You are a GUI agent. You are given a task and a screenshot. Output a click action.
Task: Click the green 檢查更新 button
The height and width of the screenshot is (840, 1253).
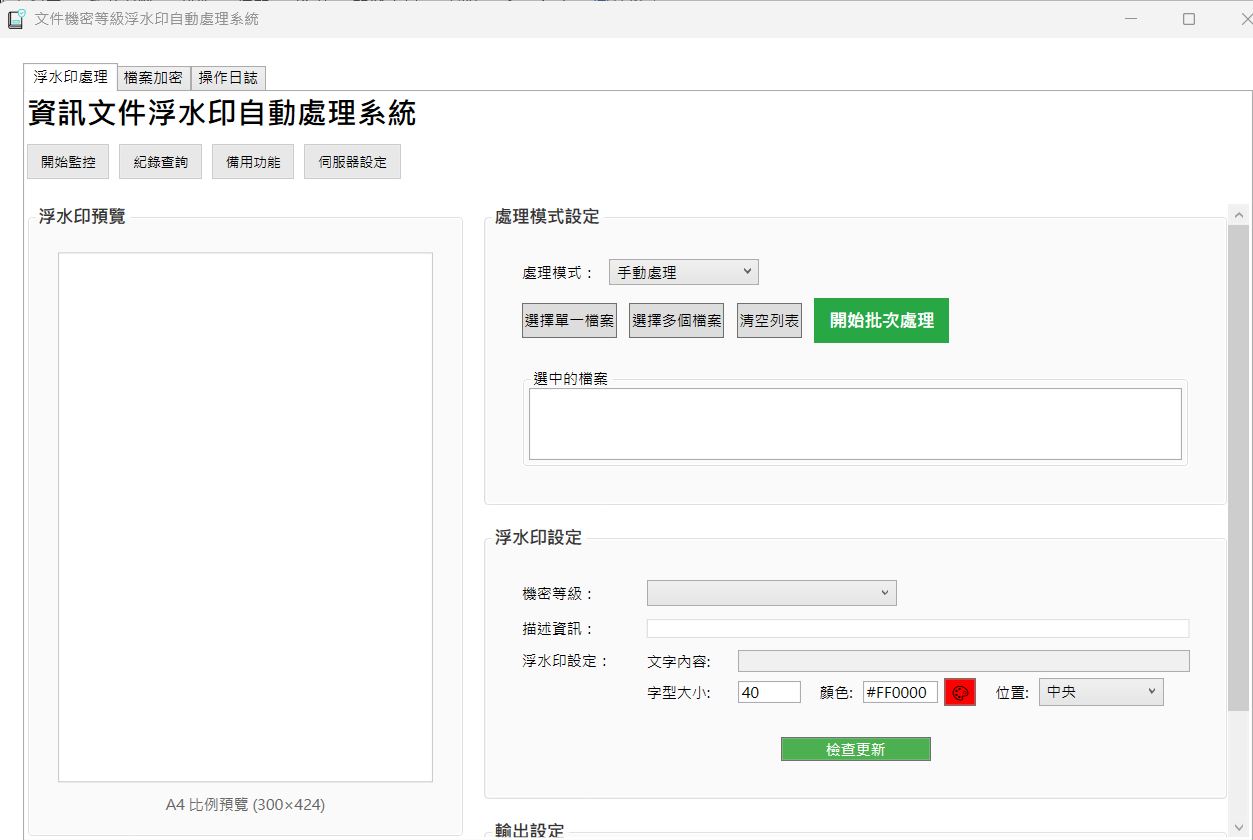click(x=855, y=749)
